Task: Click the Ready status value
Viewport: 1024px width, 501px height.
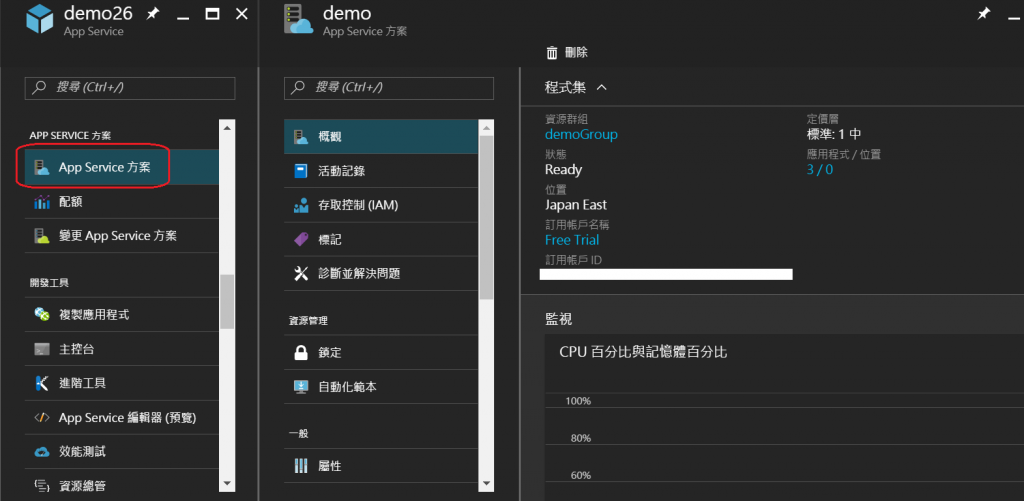Action: point(564,170)
